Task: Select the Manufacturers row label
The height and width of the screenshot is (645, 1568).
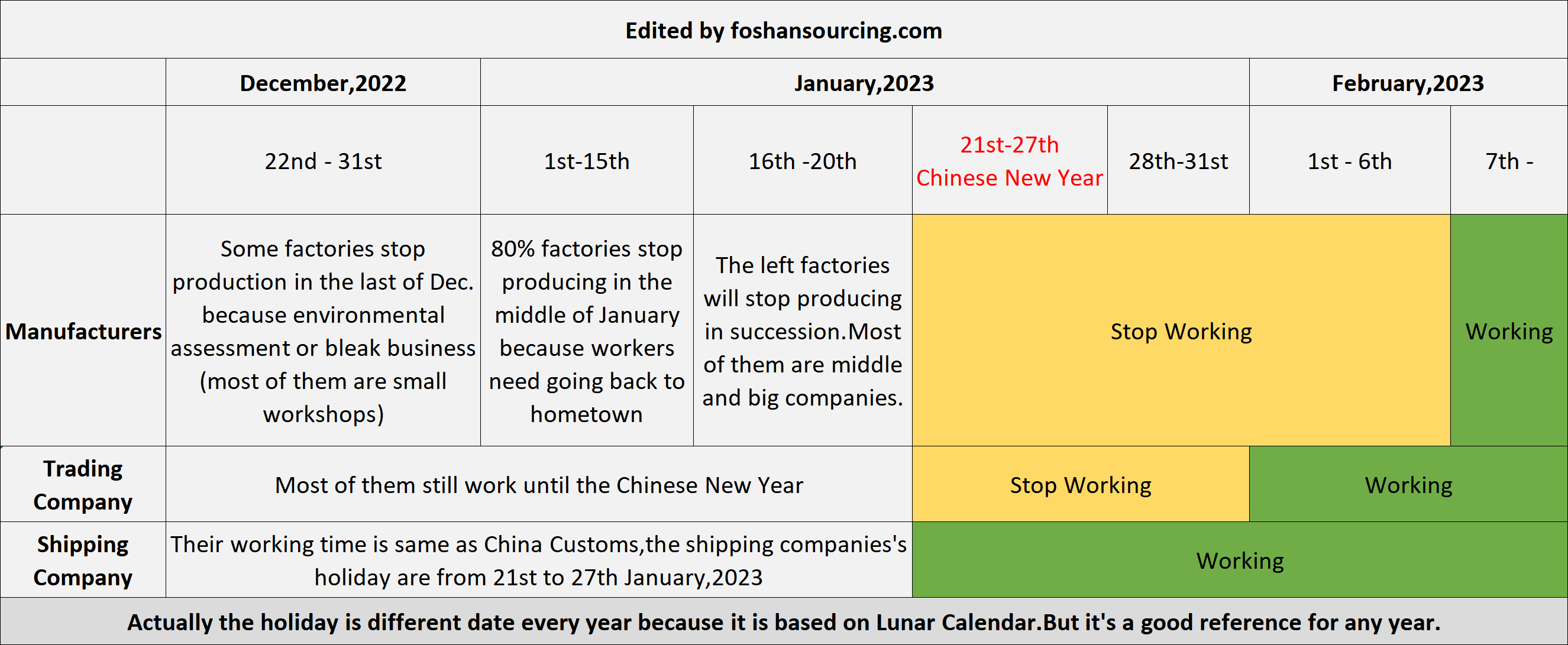Action: 83,330
